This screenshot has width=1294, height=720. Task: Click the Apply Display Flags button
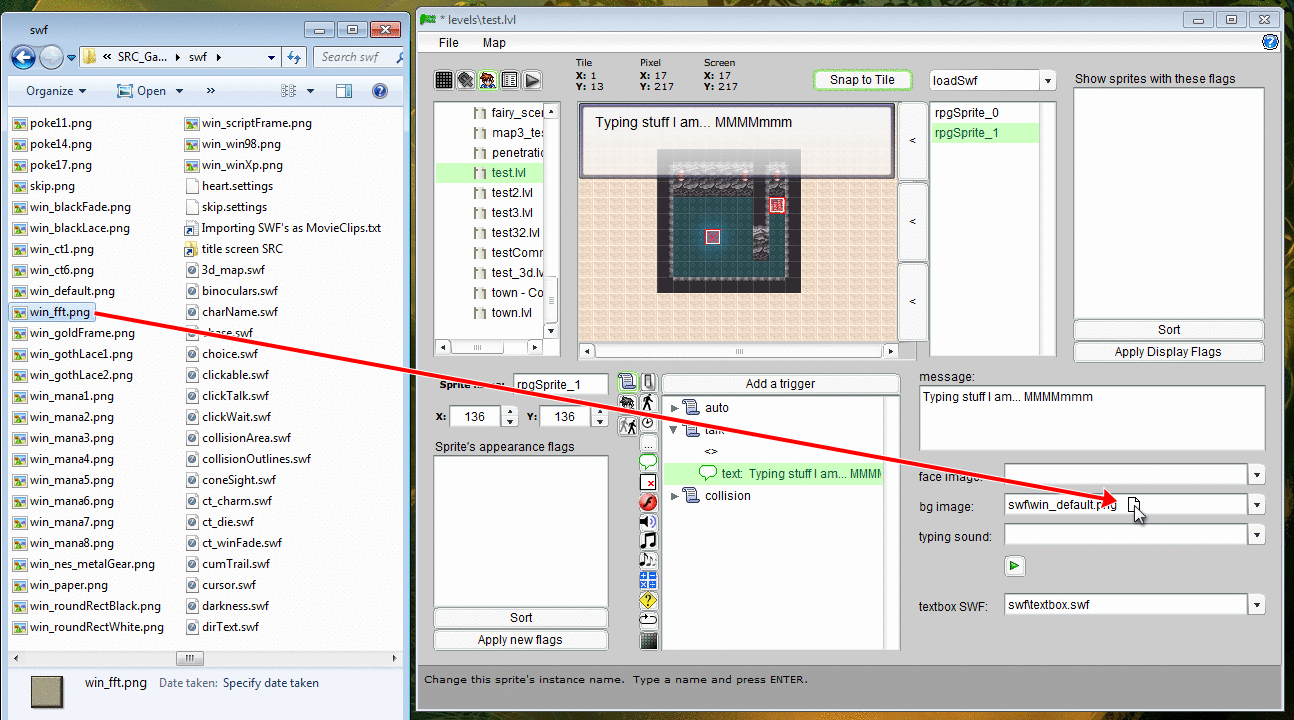coord(1168,352)
